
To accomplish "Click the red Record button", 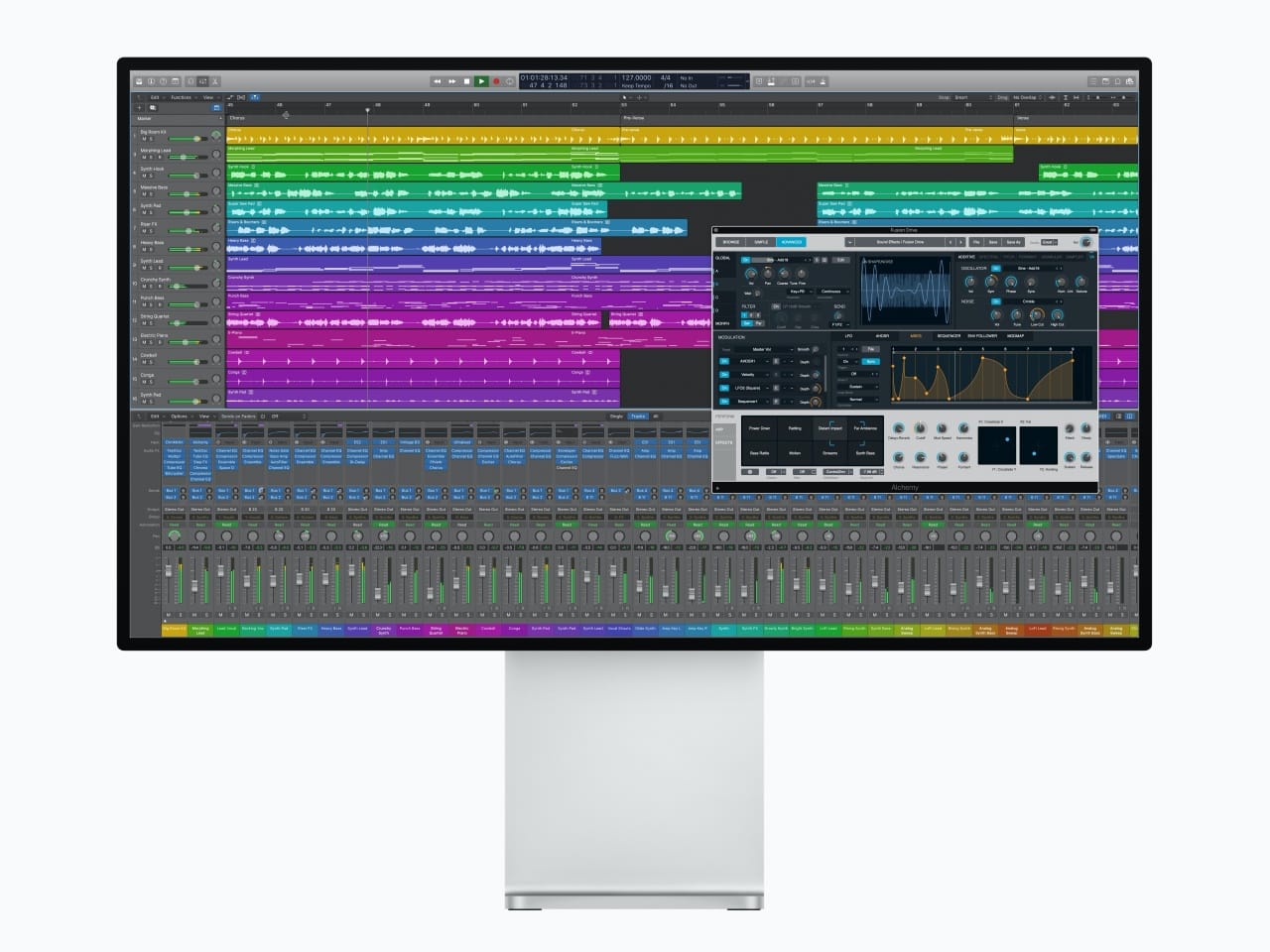I will coord(496,81).
